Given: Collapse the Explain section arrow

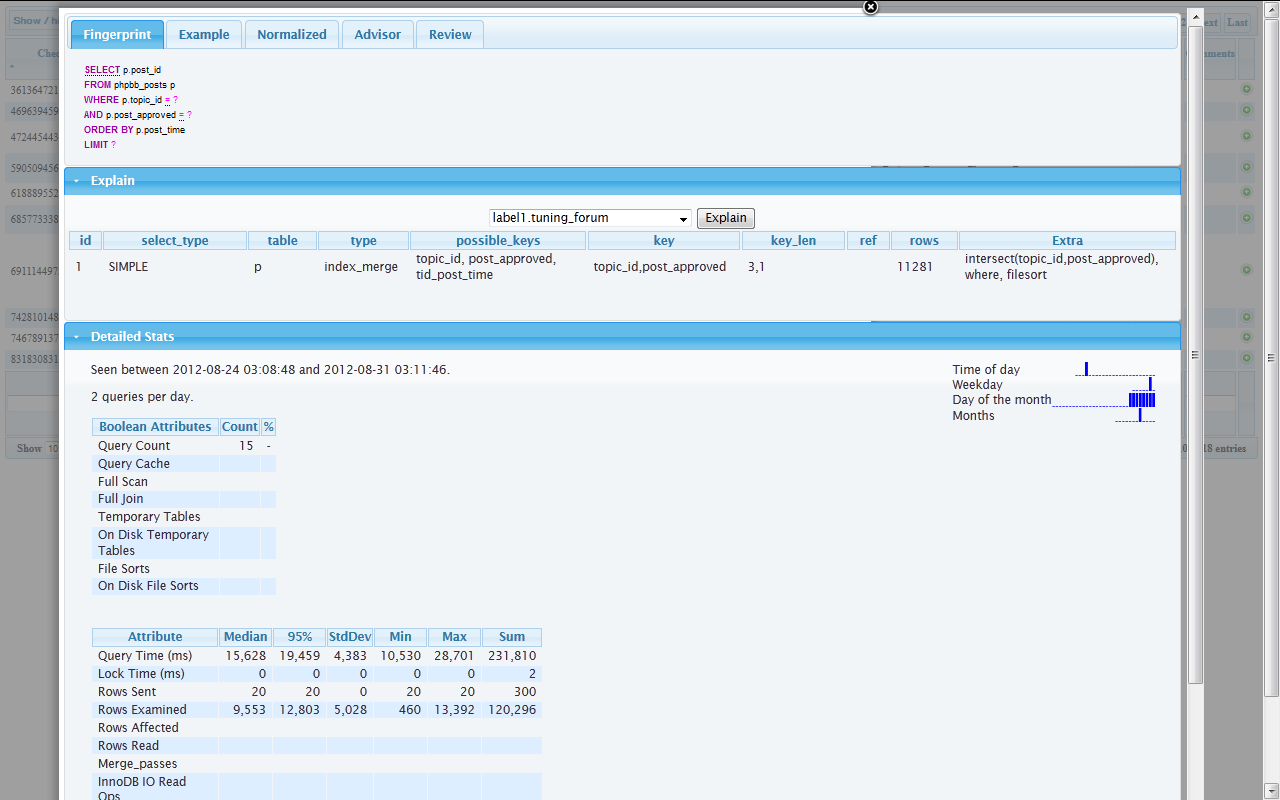Looking at the screenshot, I should point(76,181).
